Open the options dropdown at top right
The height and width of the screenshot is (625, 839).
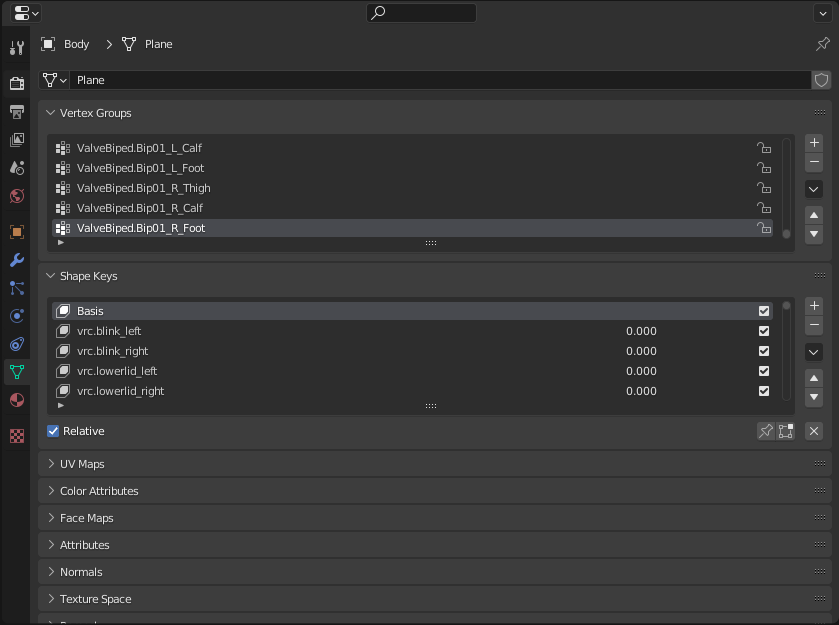click(x=822, y=13)
